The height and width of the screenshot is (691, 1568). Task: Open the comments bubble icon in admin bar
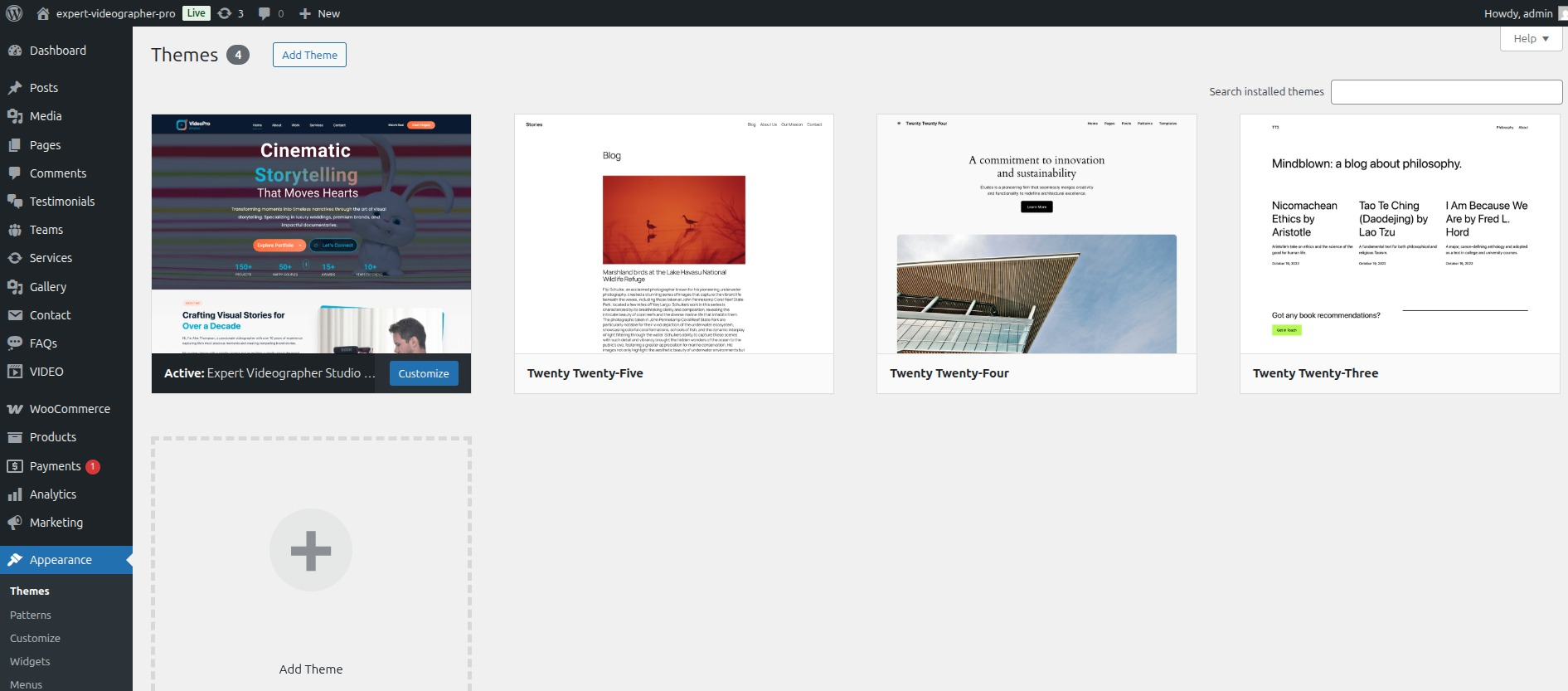click(x=265, y=13)
